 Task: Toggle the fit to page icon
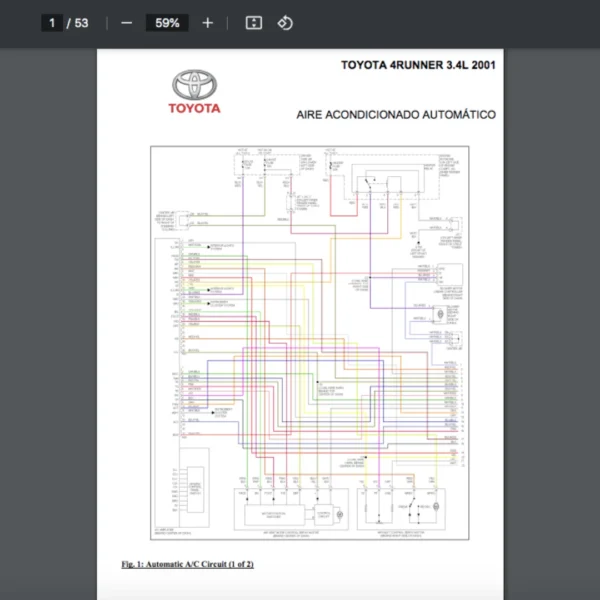coord(254,23)
